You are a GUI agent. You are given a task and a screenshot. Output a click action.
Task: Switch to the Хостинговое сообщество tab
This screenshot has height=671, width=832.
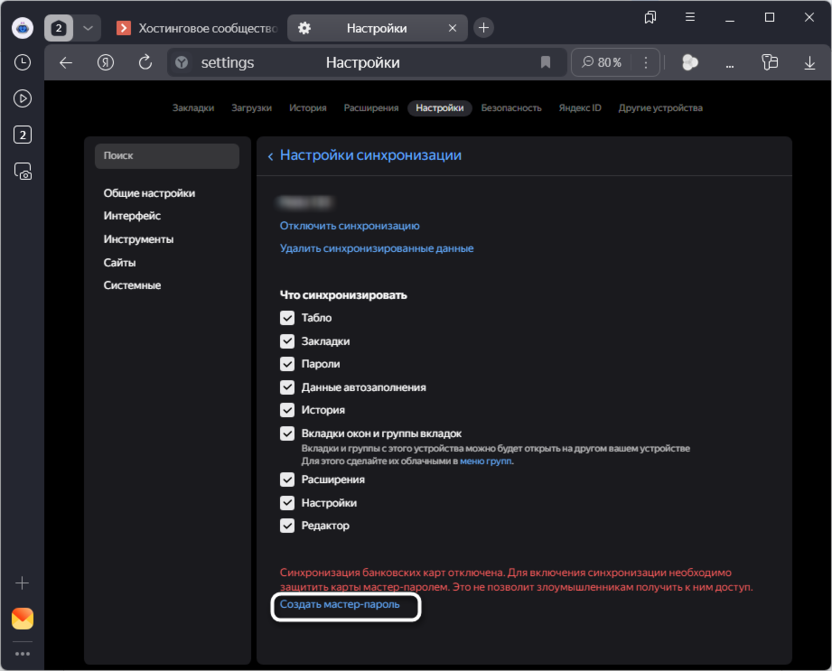(197, 28)
